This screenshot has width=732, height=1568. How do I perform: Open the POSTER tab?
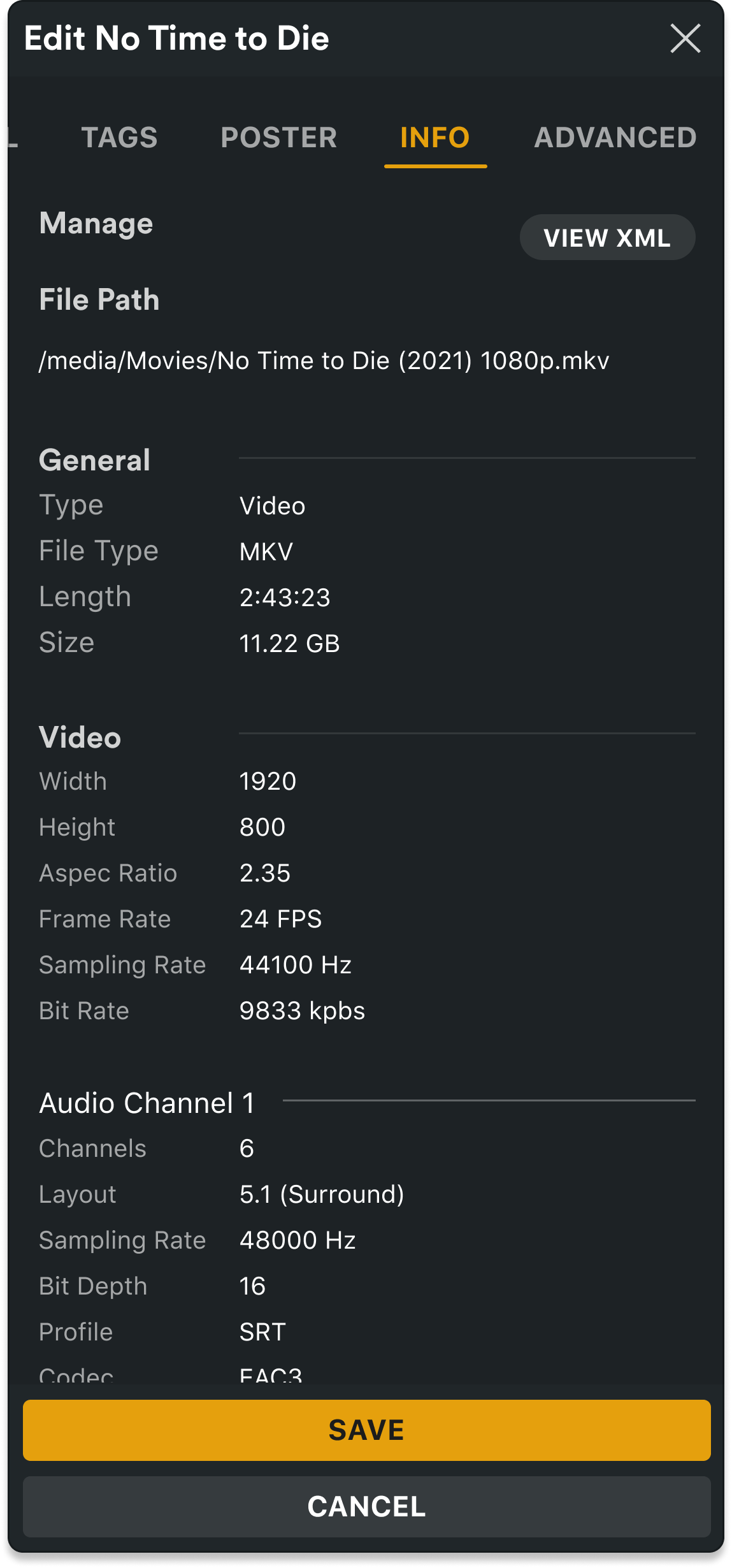pos(278,138)
